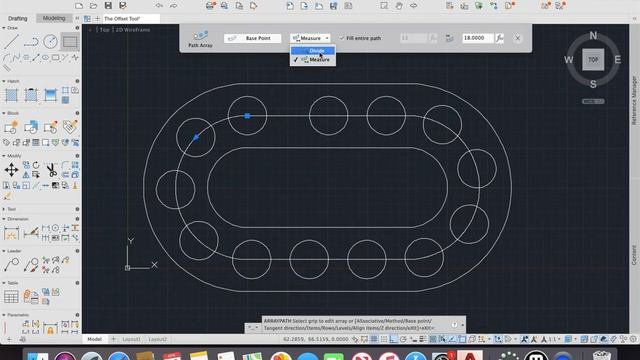Switch to the Drafting tab
Image resolution: width=640 pixels, height=360 pixels.
(18, 18)
